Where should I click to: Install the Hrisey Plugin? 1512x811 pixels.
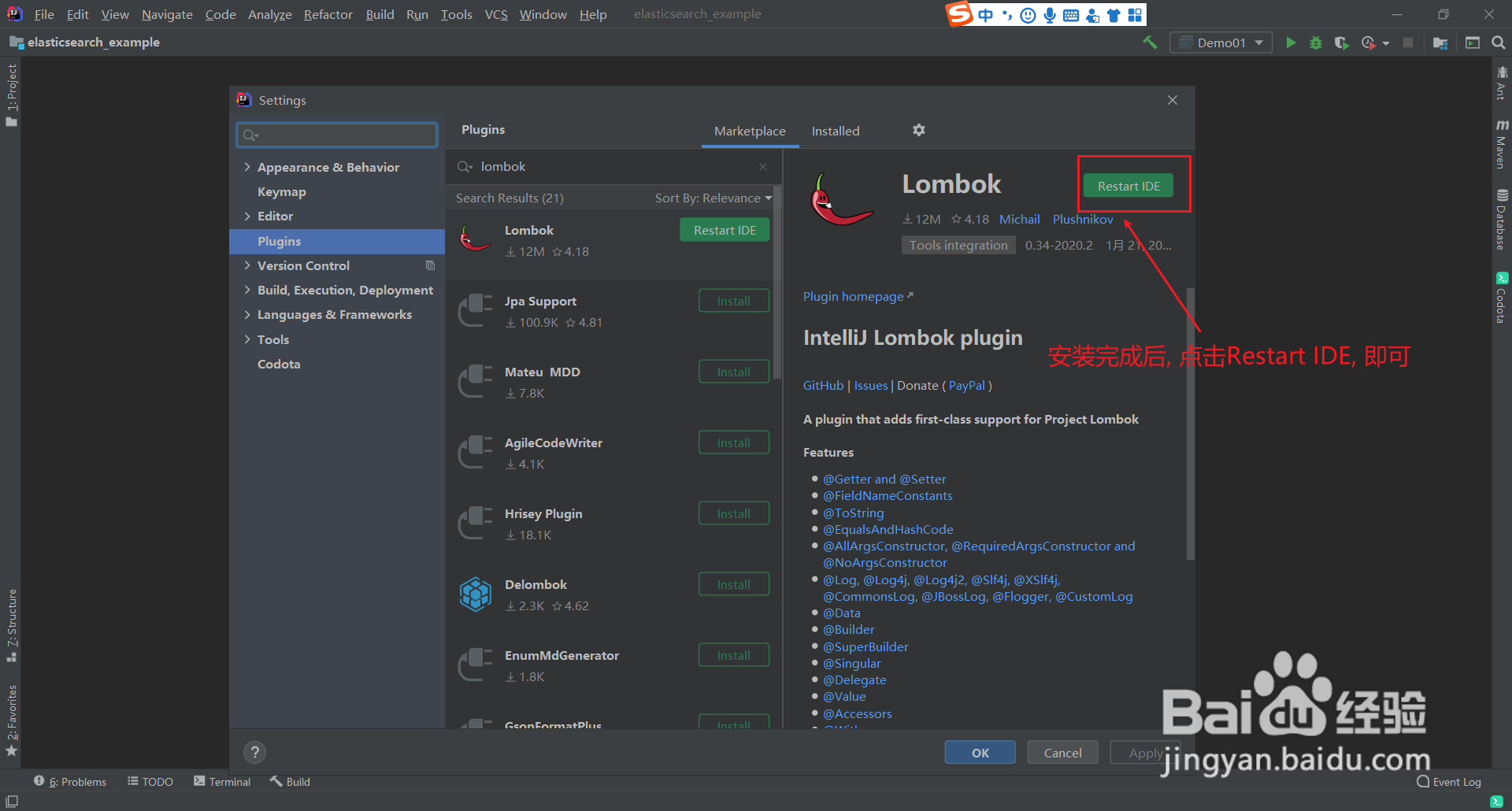[x=734, y=513]
